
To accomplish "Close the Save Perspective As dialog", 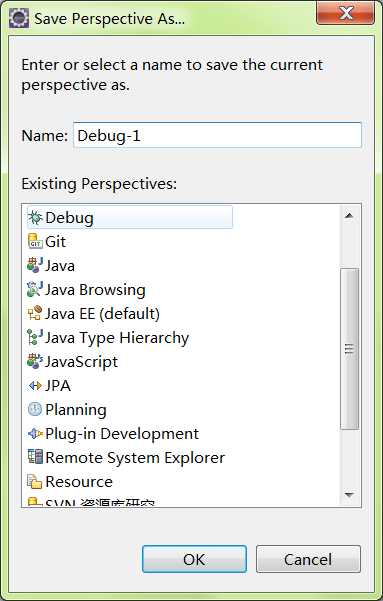I will (346, 13).
